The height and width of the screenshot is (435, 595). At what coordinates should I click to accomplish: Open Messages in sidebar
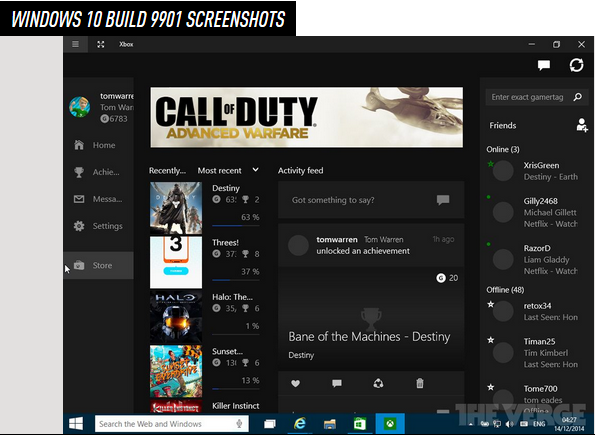[99, 199]
